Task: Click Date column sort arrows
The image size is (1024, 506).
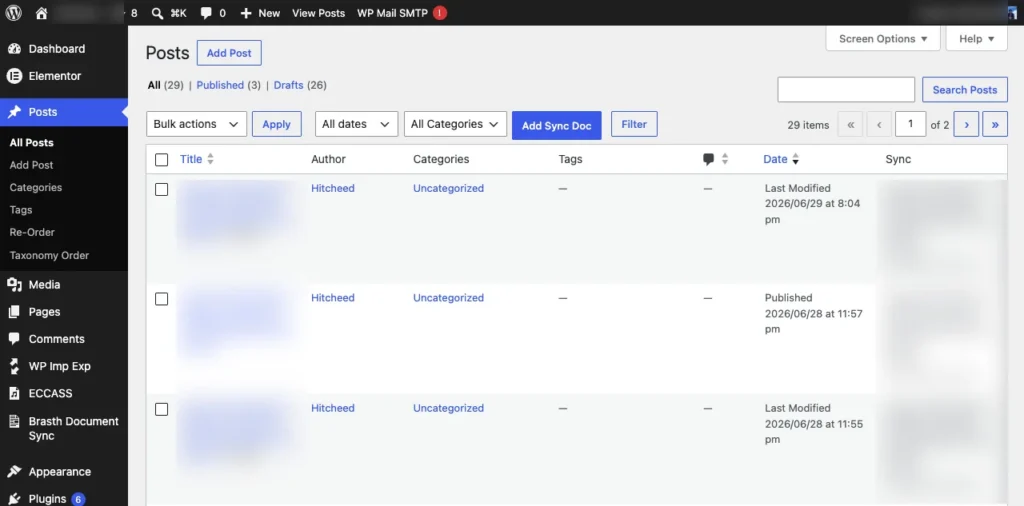Action: 795,159
